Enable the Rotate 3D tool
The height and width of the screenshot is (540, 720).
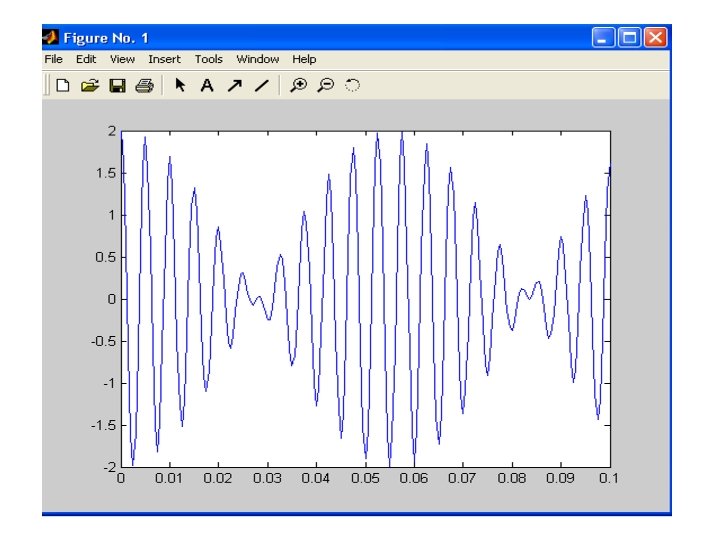coord(353,85)
